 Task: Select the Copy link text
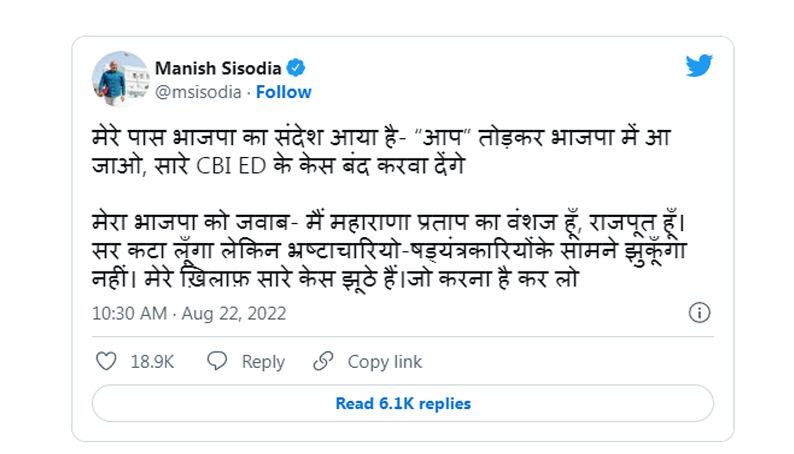(385, 362)
